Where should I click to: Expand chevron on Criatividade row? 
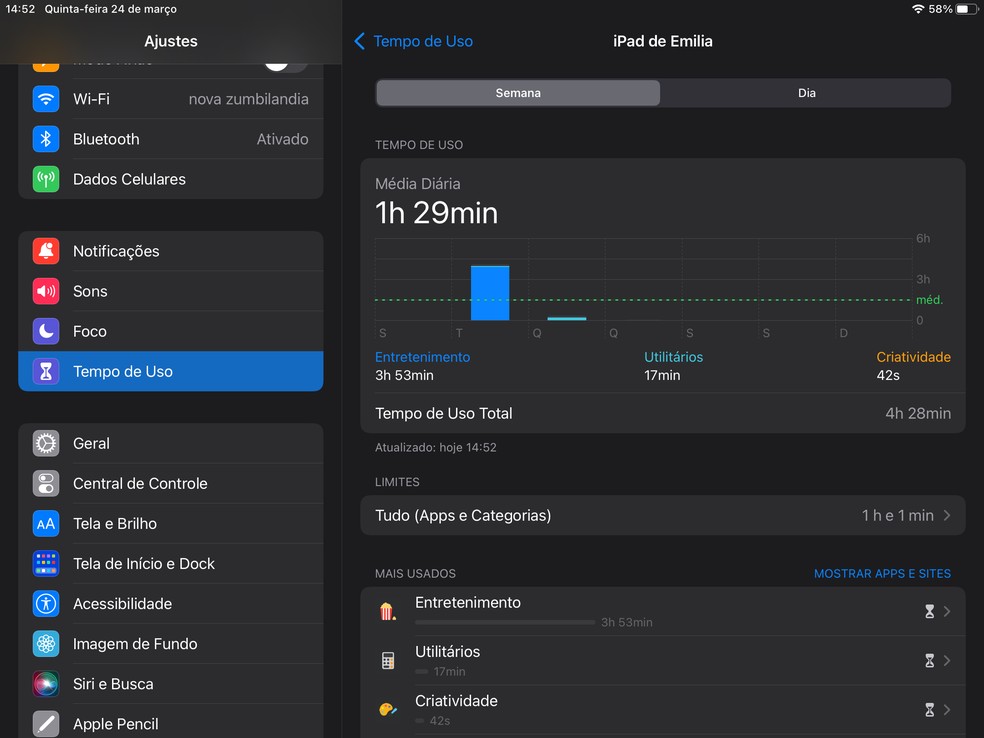[x=947, y=710]
